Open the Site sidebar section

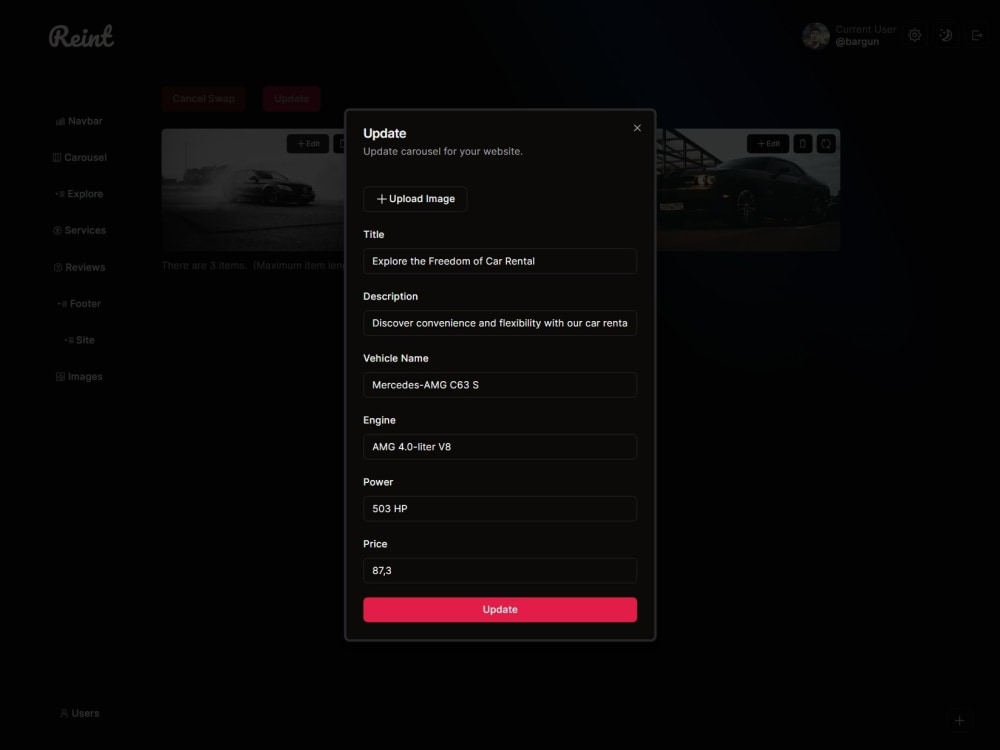tap(79, 340)
